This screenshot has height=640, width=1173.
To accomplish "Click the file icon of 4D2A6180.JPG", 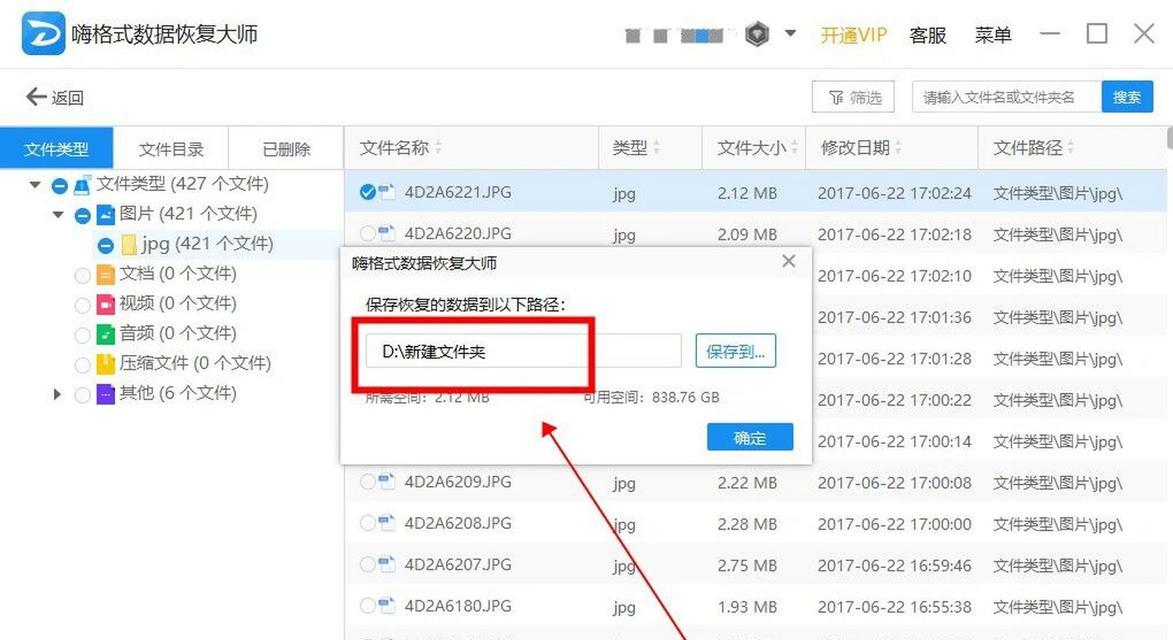I will tap(387, 605).
